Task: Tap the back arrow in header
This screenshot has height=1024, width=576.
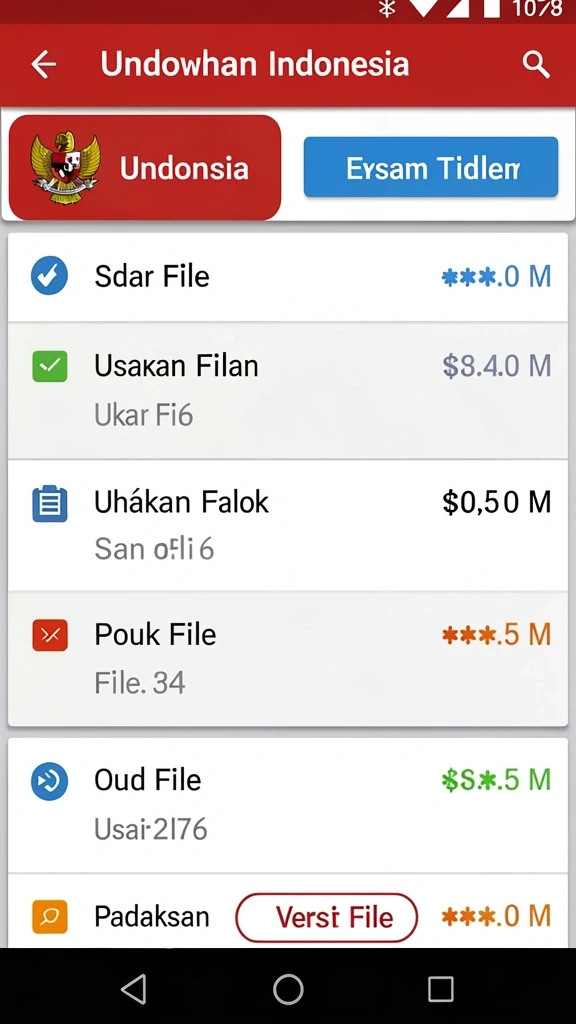Action: coord(43,65)
